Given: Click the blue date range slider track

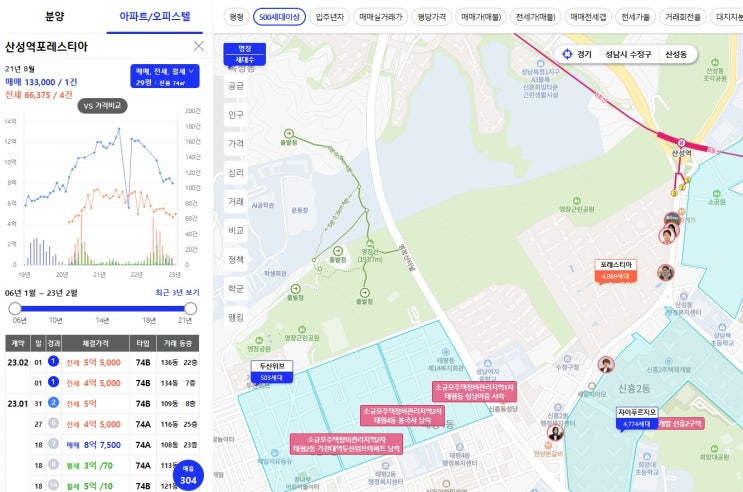Looking at the screenshot, I should [x=103, y=309].
